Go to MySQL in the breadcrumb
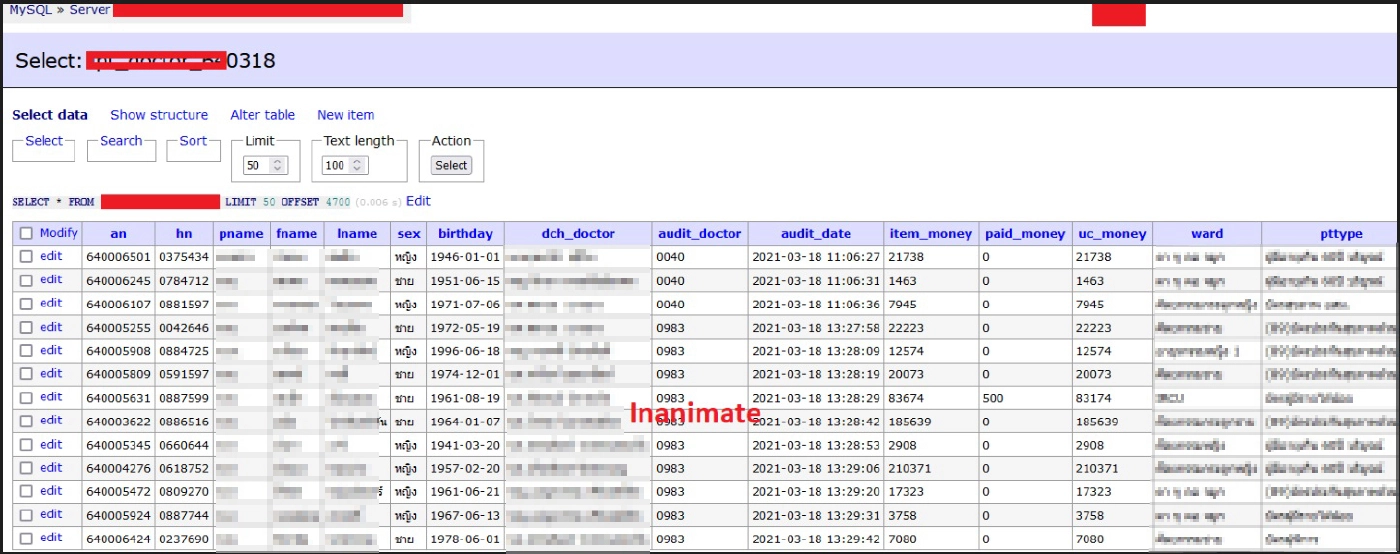 31,9
